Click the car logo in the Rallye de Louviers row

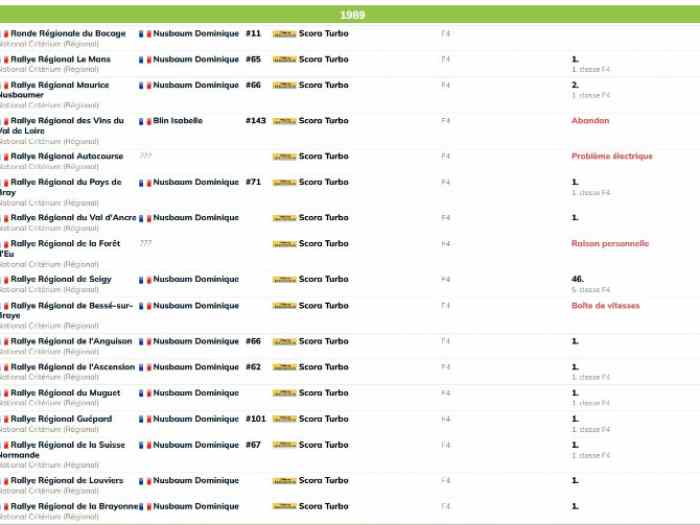click(284, 481)
